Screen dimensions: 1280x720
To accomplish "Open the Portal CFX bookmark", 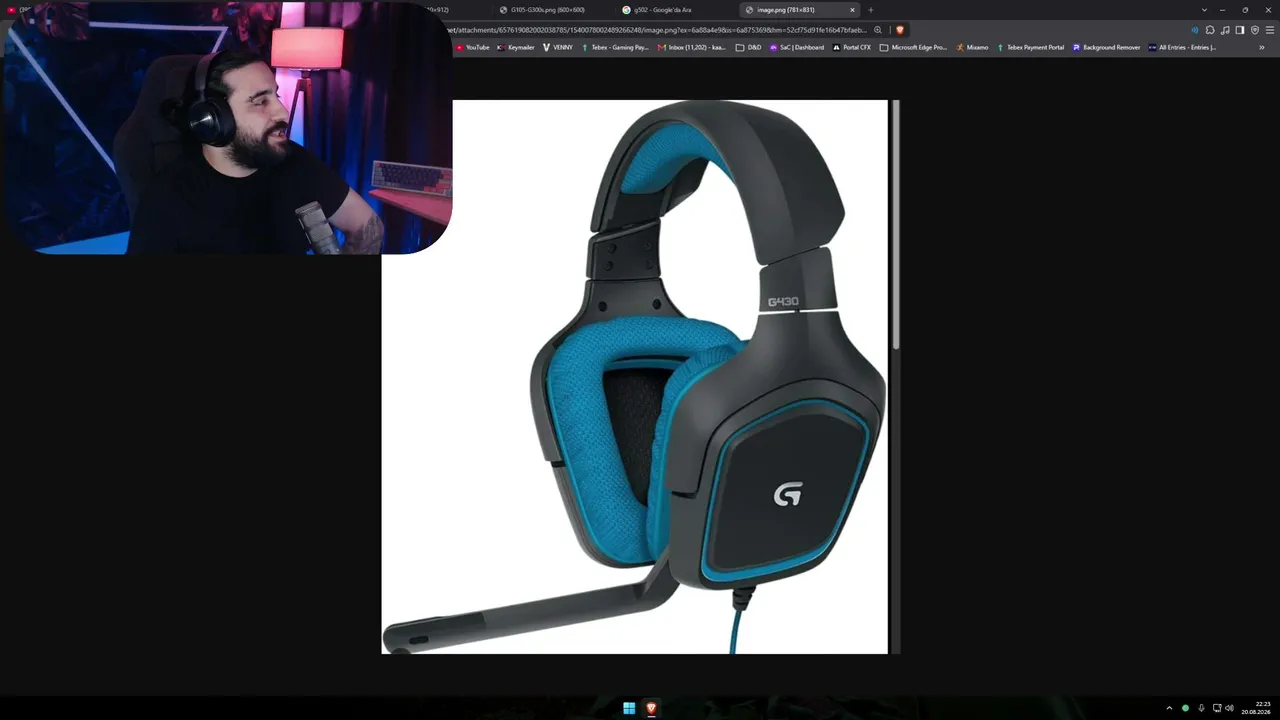I will point(852,47).
